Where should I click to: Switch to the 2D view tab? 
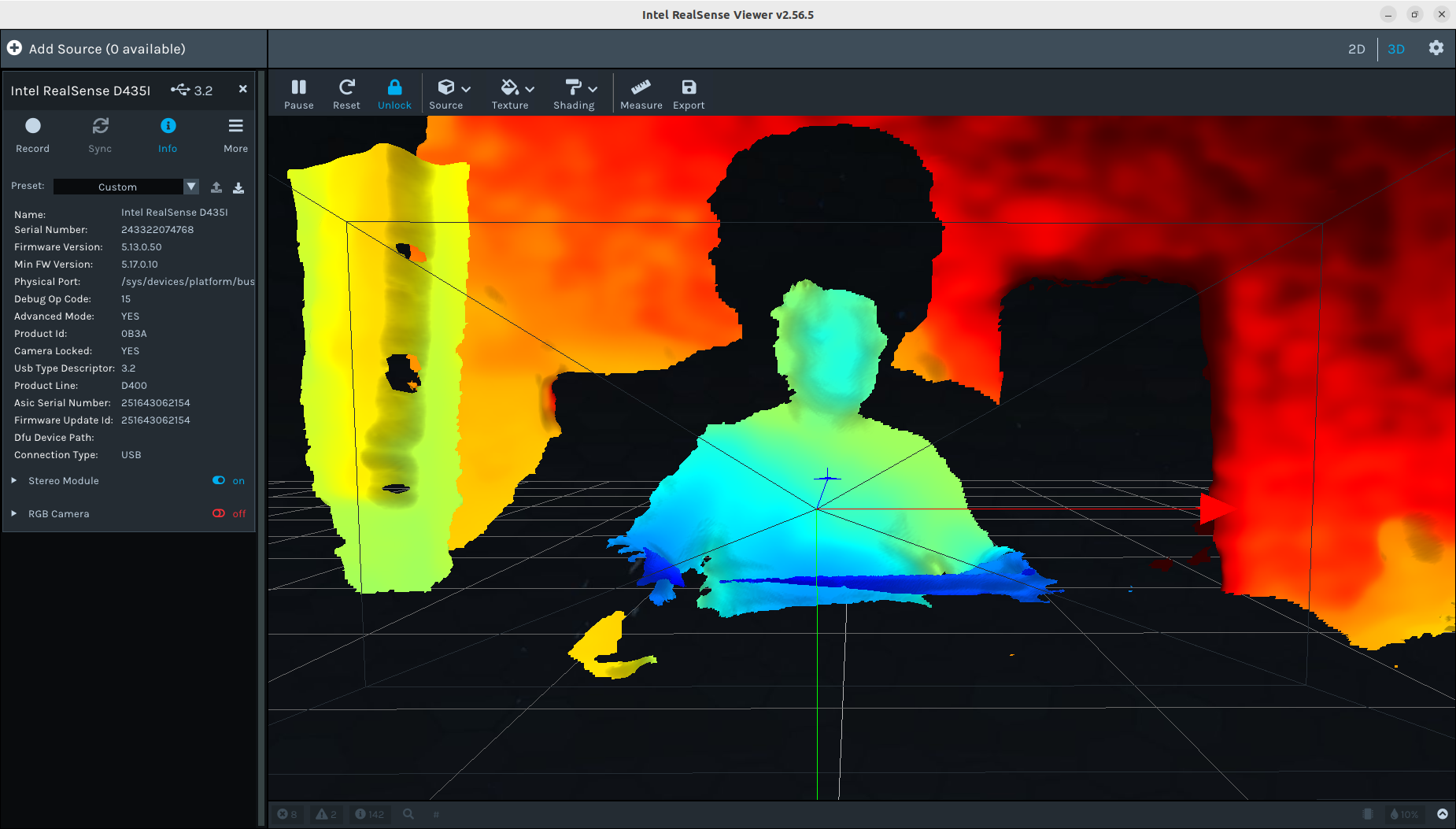pyautogui.click(x=1356, y=49)
